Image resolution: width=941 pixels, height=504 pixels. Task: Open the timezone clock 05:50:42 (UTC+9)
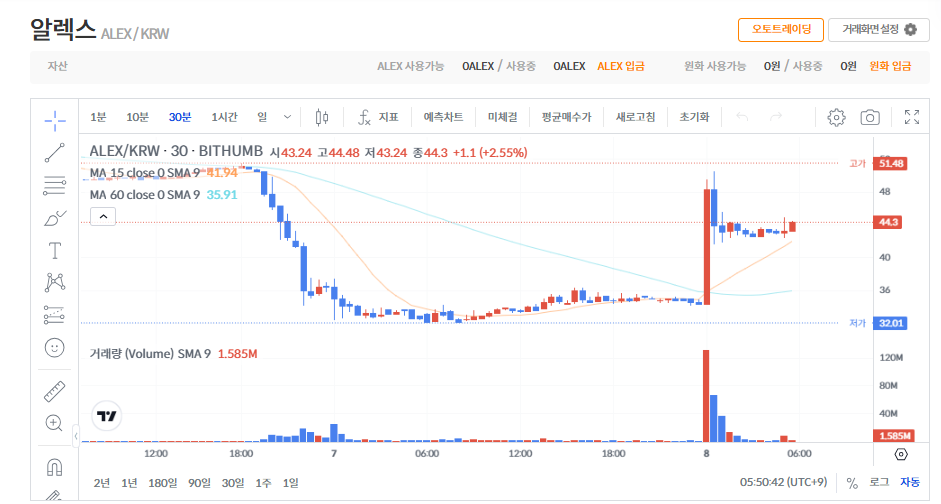tap(783, 482)
